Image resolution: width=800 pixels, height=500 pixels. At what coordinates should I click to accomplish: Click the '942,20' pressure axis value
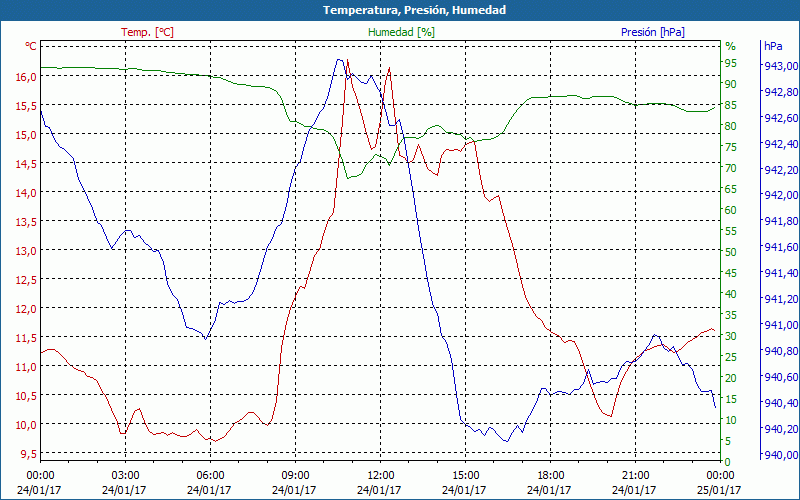point(781,170)
